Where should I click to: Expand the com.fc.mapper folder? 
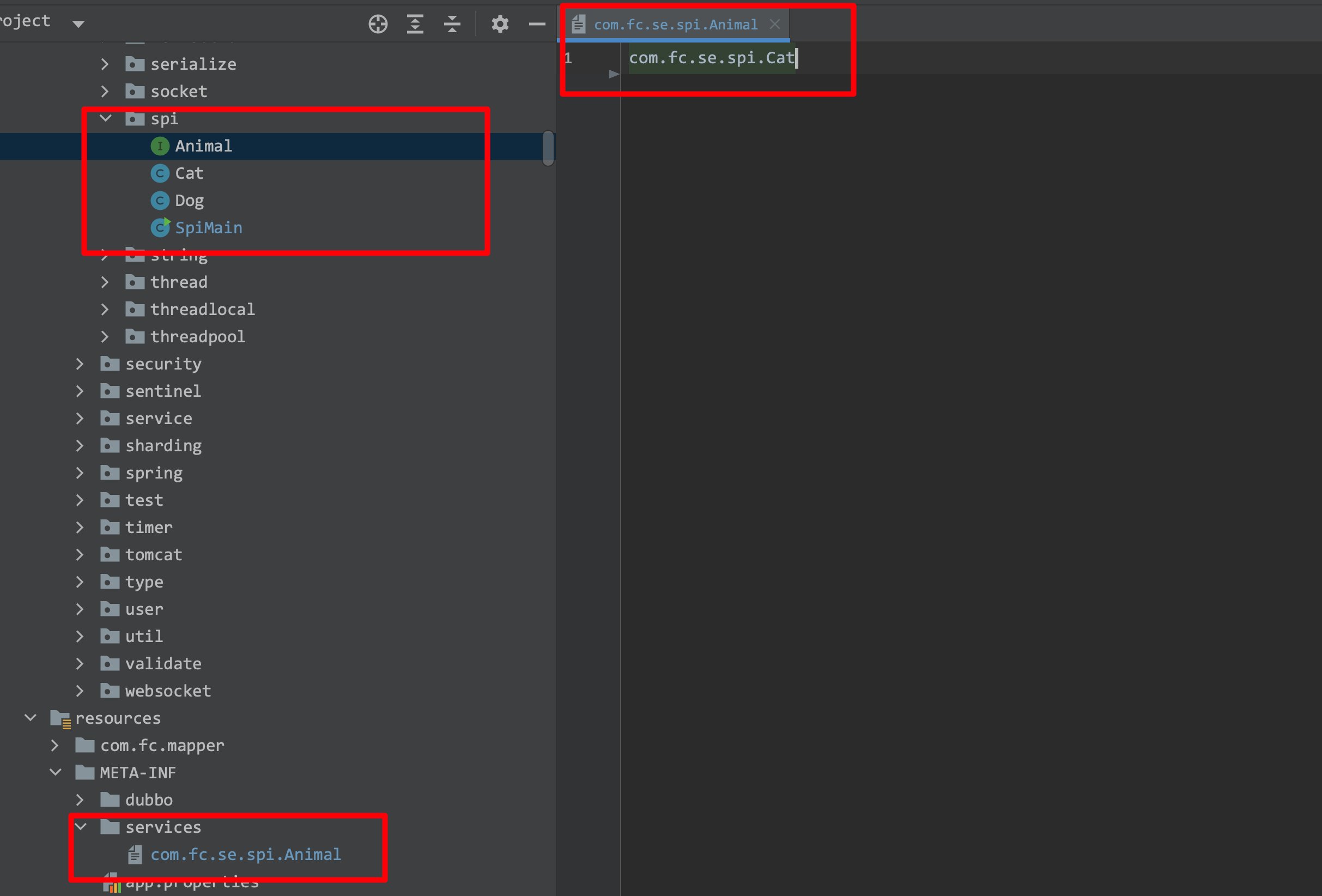click(54, 745)
